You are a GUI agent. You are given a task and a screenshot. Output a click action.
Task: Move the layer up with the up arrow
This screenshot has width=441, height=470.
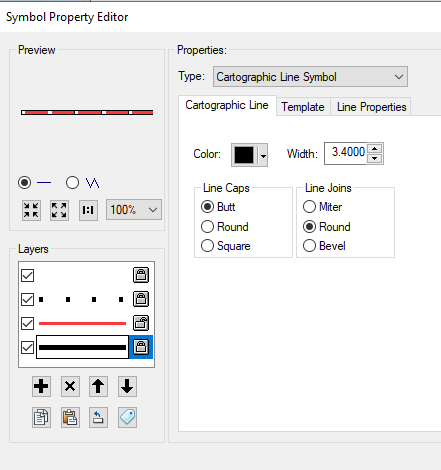tap(98, 386)
